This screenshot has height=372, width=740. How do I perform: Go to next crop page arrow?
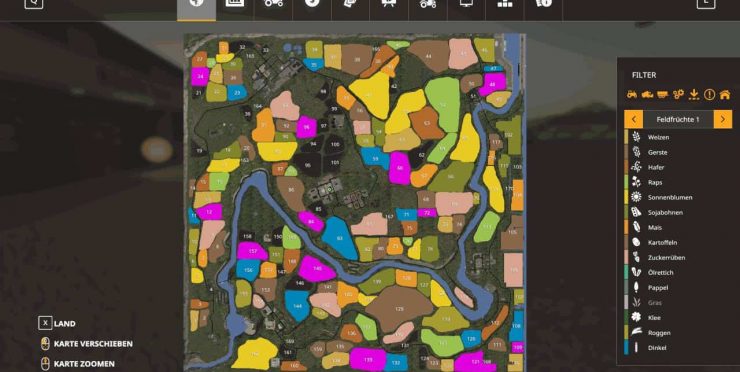click(723, 119)
